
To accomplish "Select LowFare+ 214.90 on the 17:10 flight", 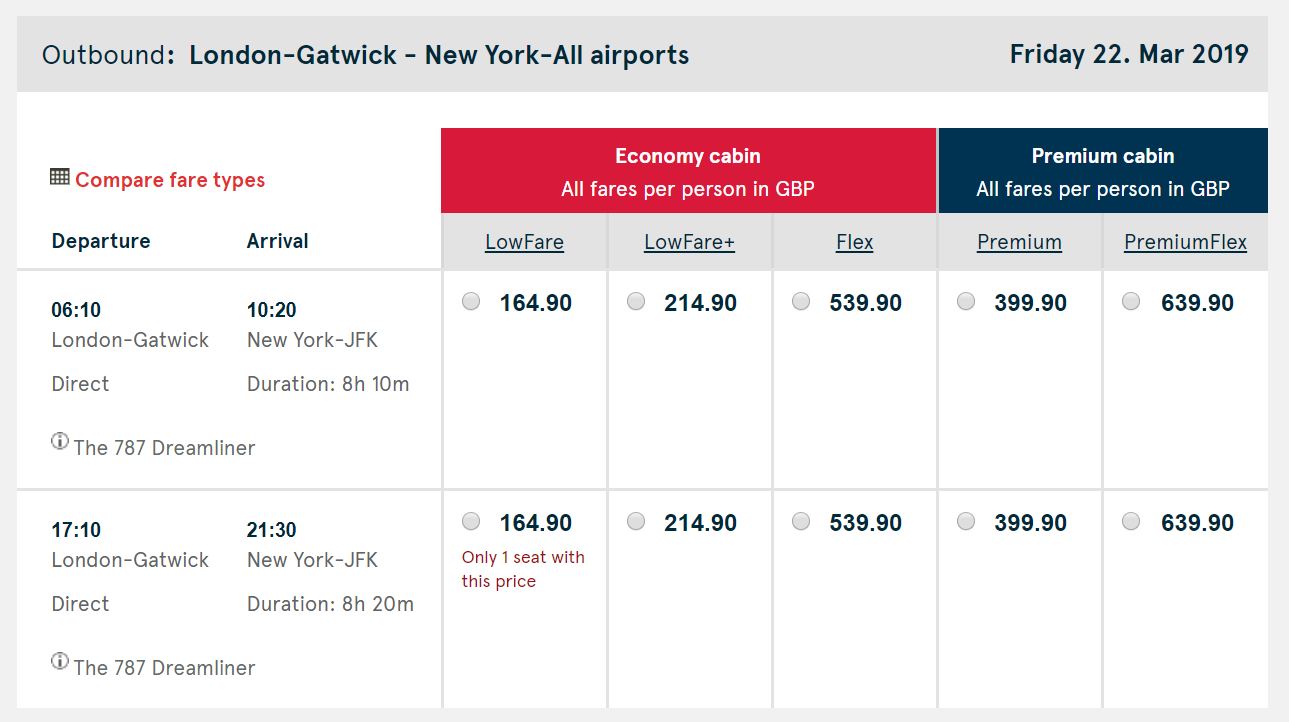I will point(636,521).
